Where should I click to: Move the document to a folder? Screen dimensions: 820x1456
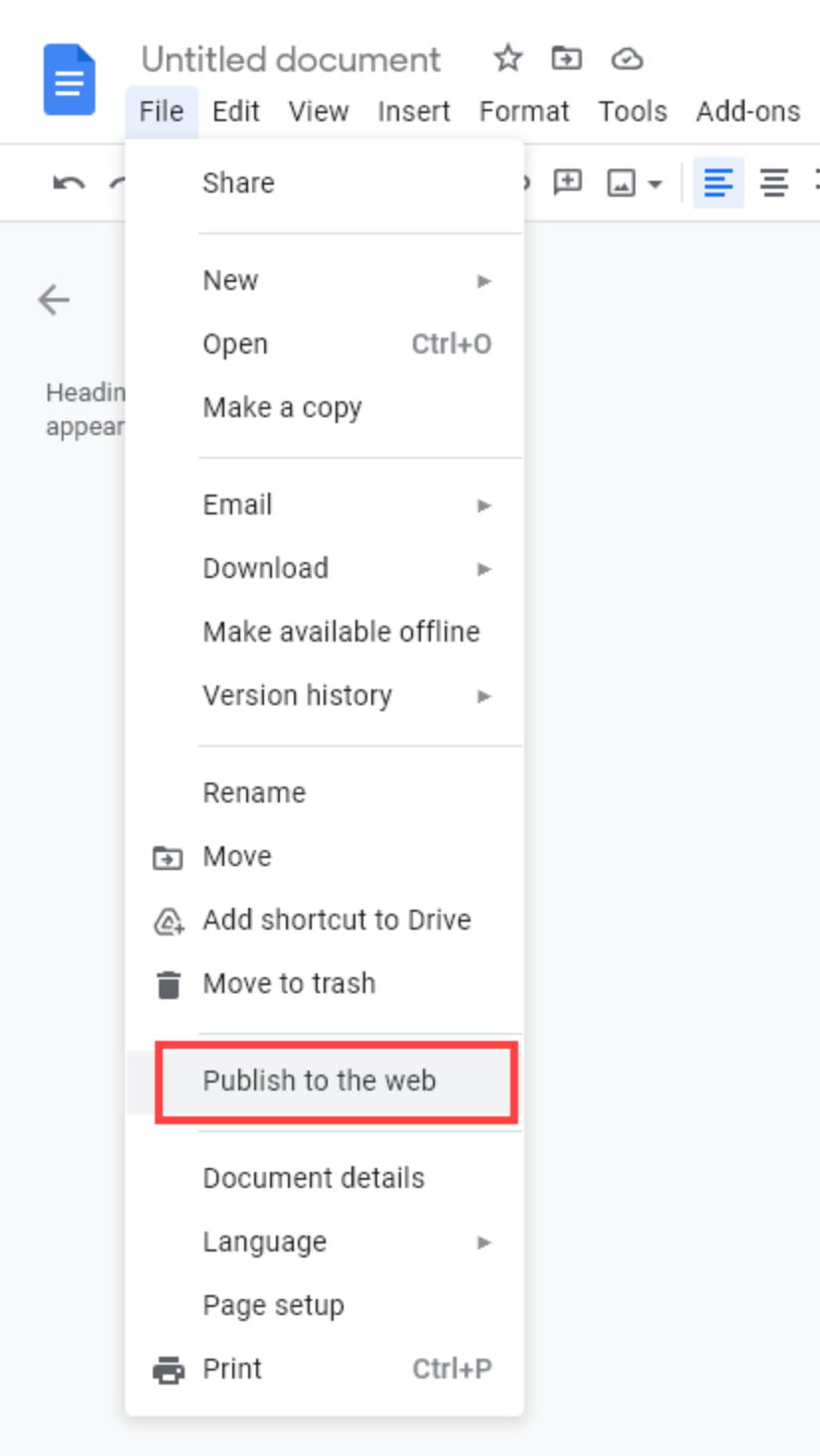click(x=566, y=59)
